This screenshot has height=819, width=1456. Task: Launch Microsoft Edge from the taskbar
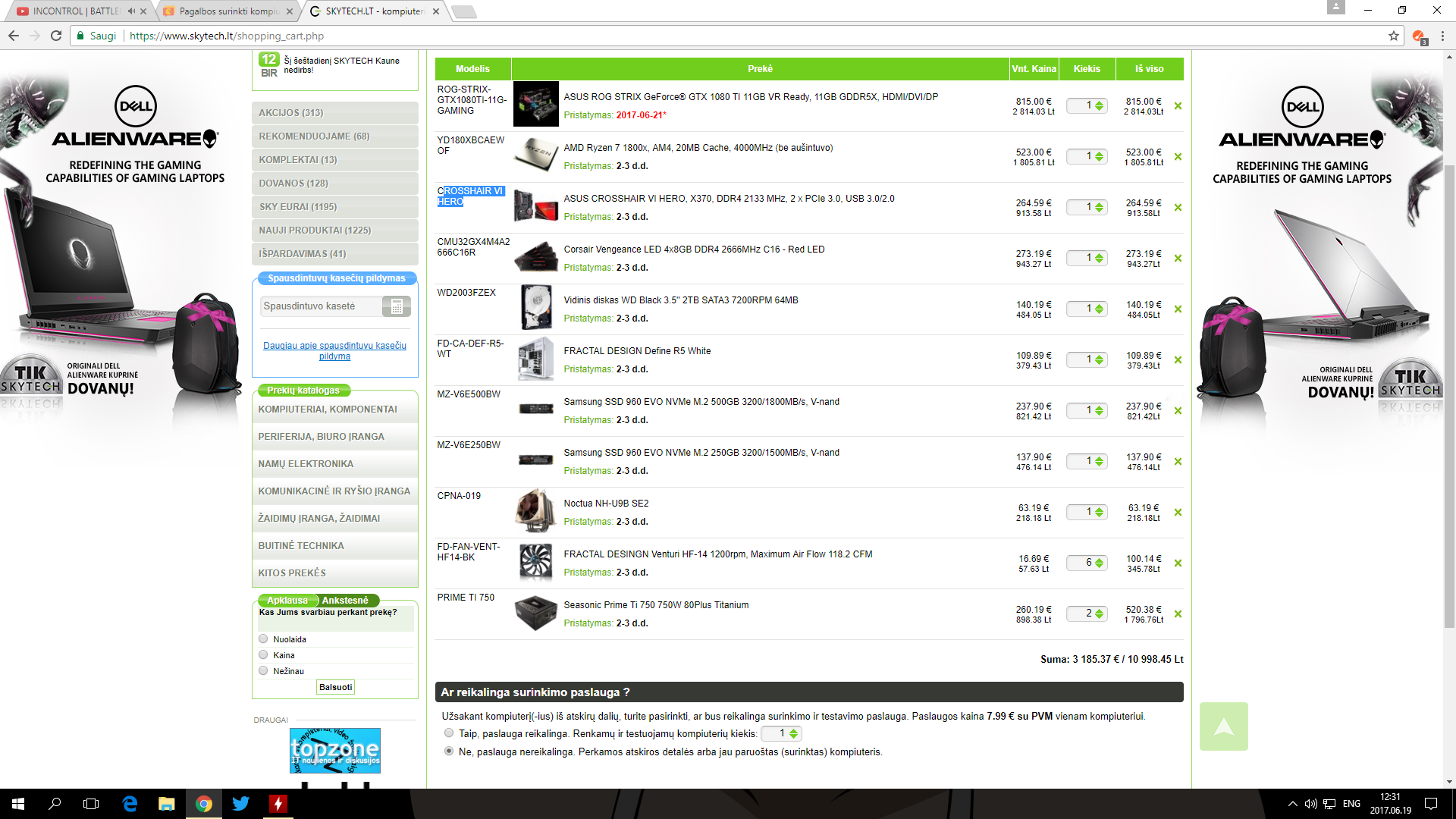(x=130, y=804)
